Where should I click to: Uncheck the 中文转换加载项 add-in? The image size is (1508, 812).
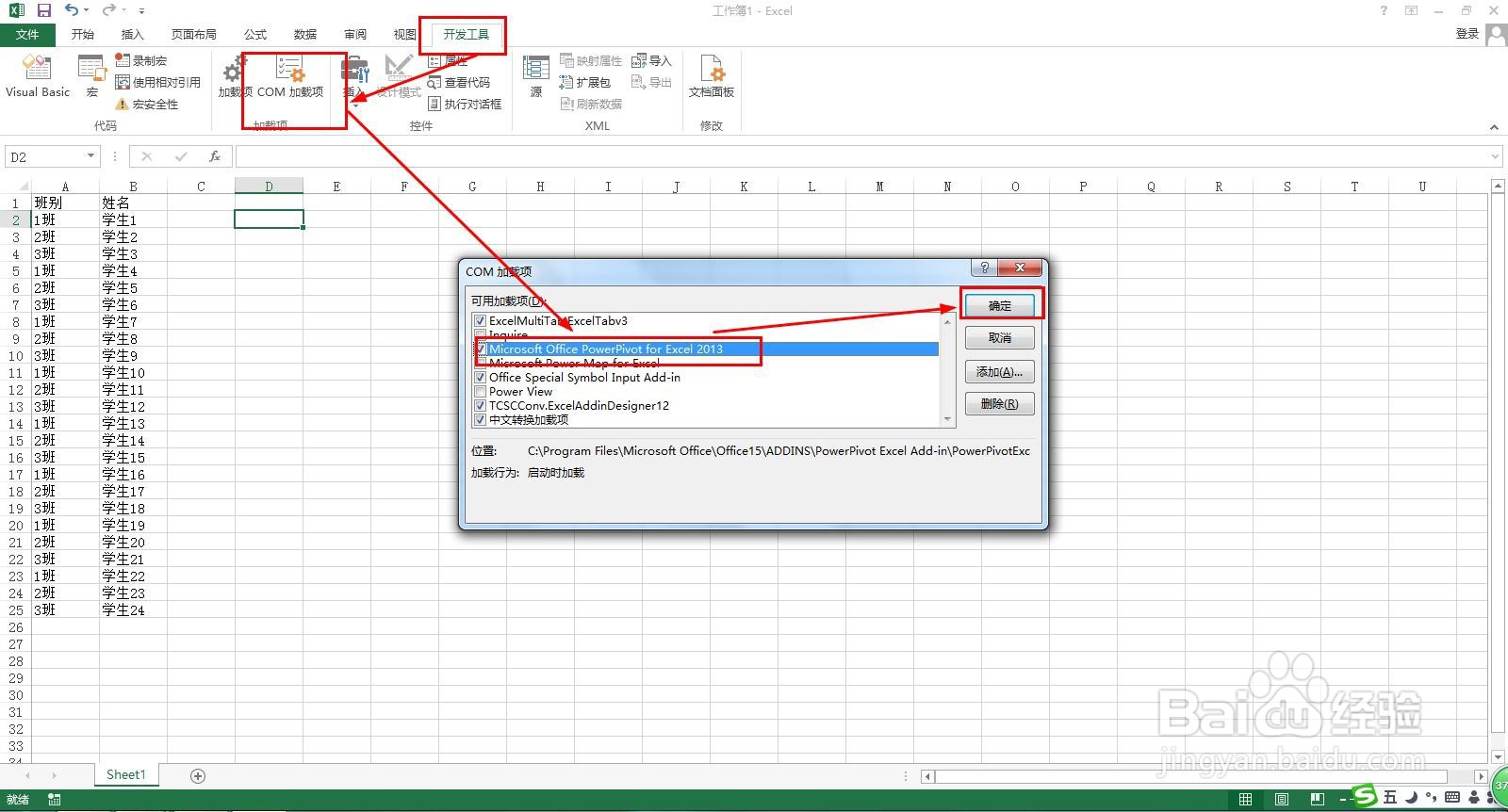481,420
